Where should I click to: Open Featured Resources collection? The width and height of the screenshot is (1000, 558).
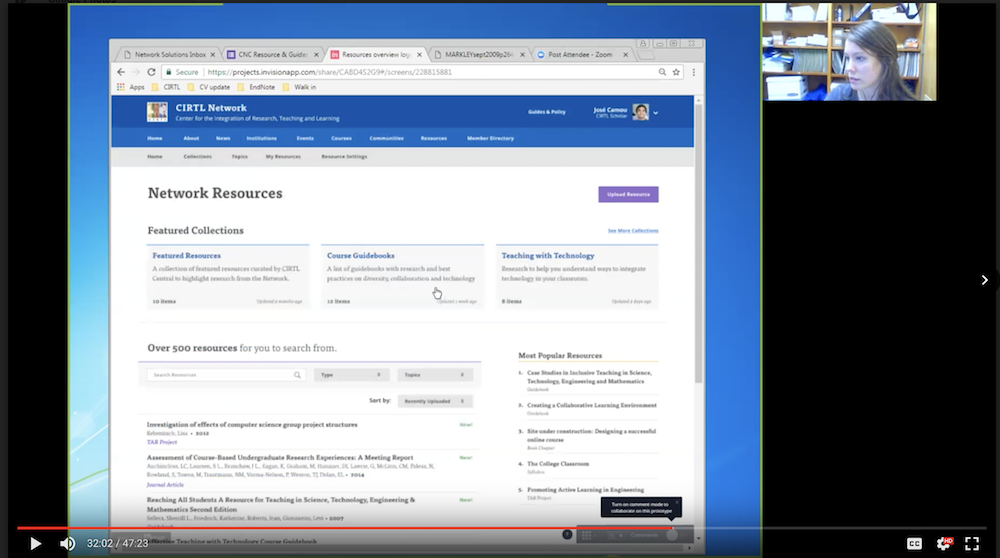click(x=186, y=256)
